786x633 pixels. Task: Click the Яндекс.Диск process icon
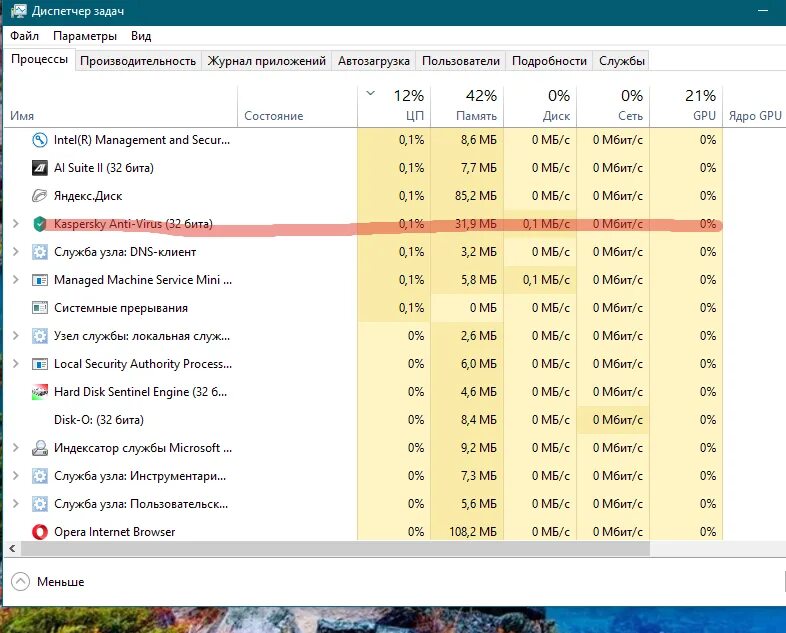(x=40, y=196)
